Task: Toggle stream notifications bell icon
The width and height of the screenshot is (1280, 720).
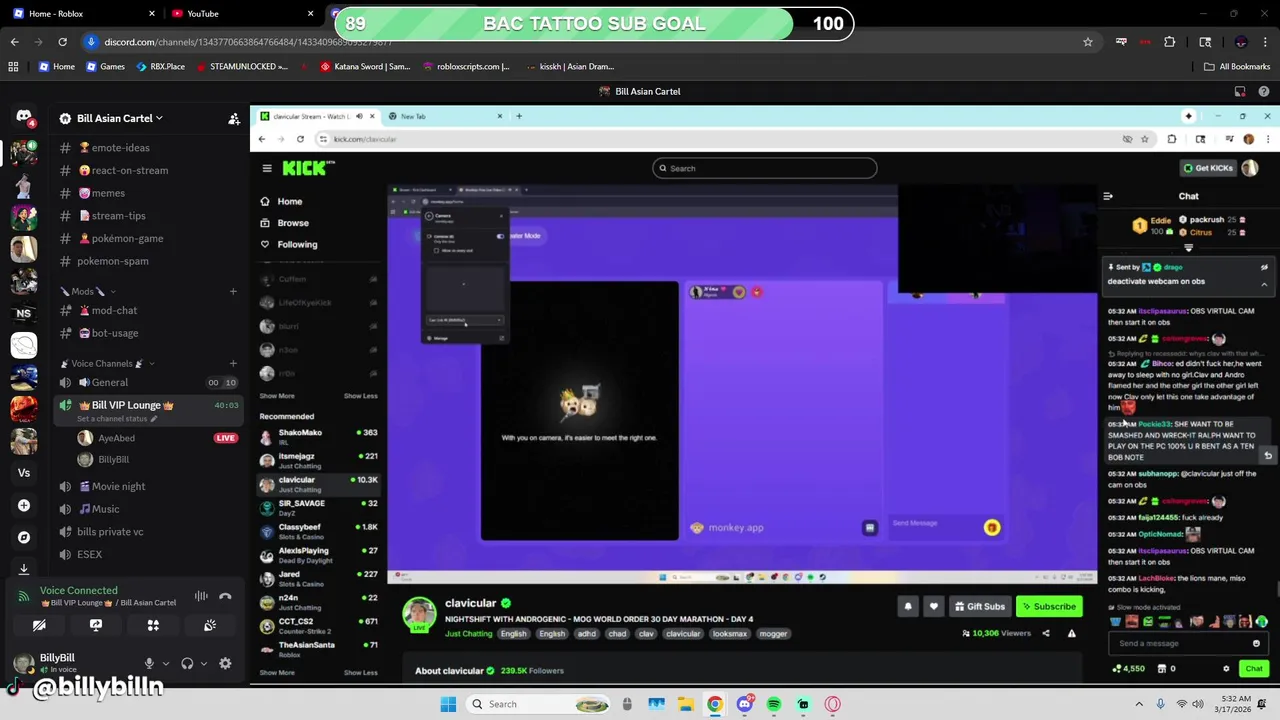Action: [908, 606]
